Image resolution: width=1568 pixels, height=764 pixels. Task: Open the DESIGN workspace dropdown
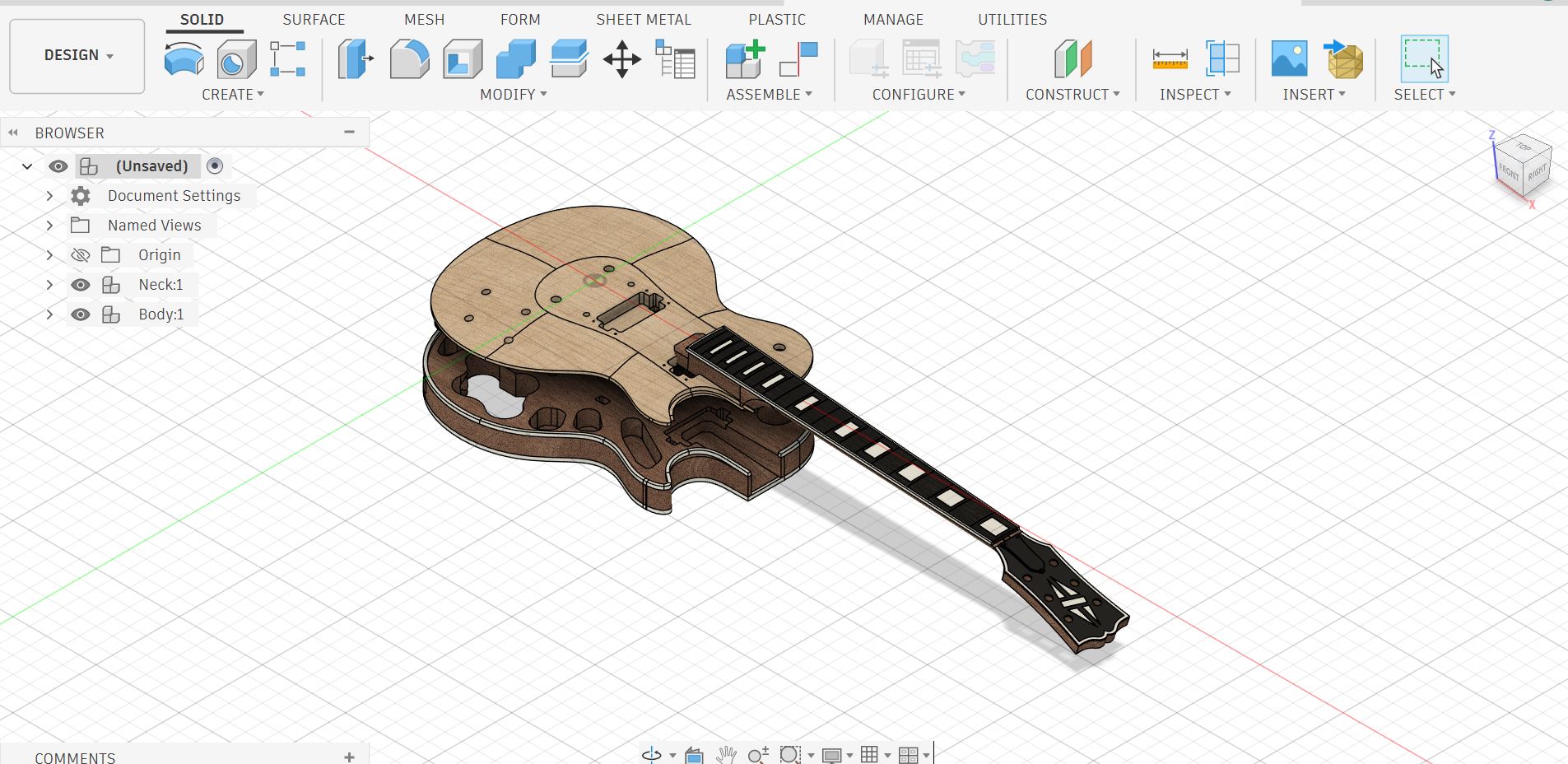[x=77, y=56]
